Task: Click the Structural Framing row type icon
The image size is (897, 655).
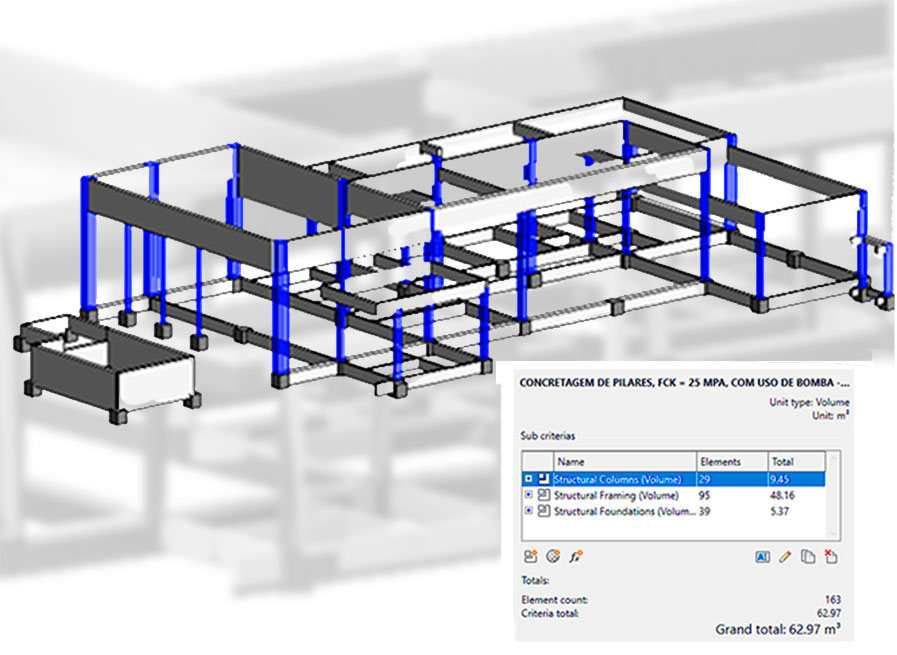Action: (544, 495)
